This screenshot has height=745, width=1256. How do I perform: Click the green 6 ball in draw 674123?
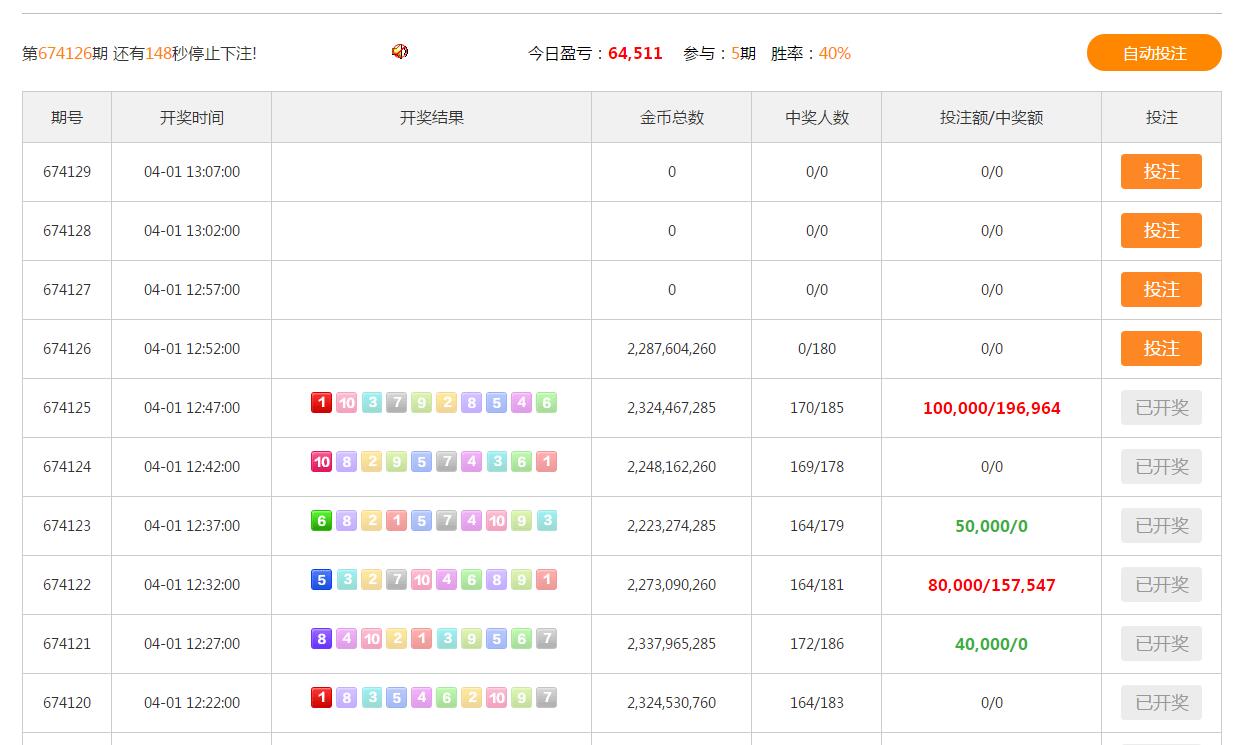click(321, 521)
